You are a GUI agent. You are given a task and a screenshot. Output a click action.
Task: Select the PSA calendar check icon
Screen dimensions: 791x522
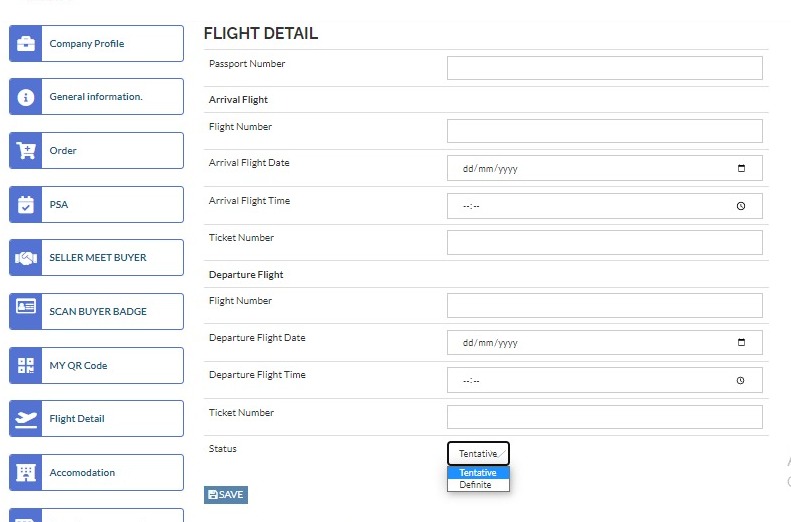pos(26,205)
